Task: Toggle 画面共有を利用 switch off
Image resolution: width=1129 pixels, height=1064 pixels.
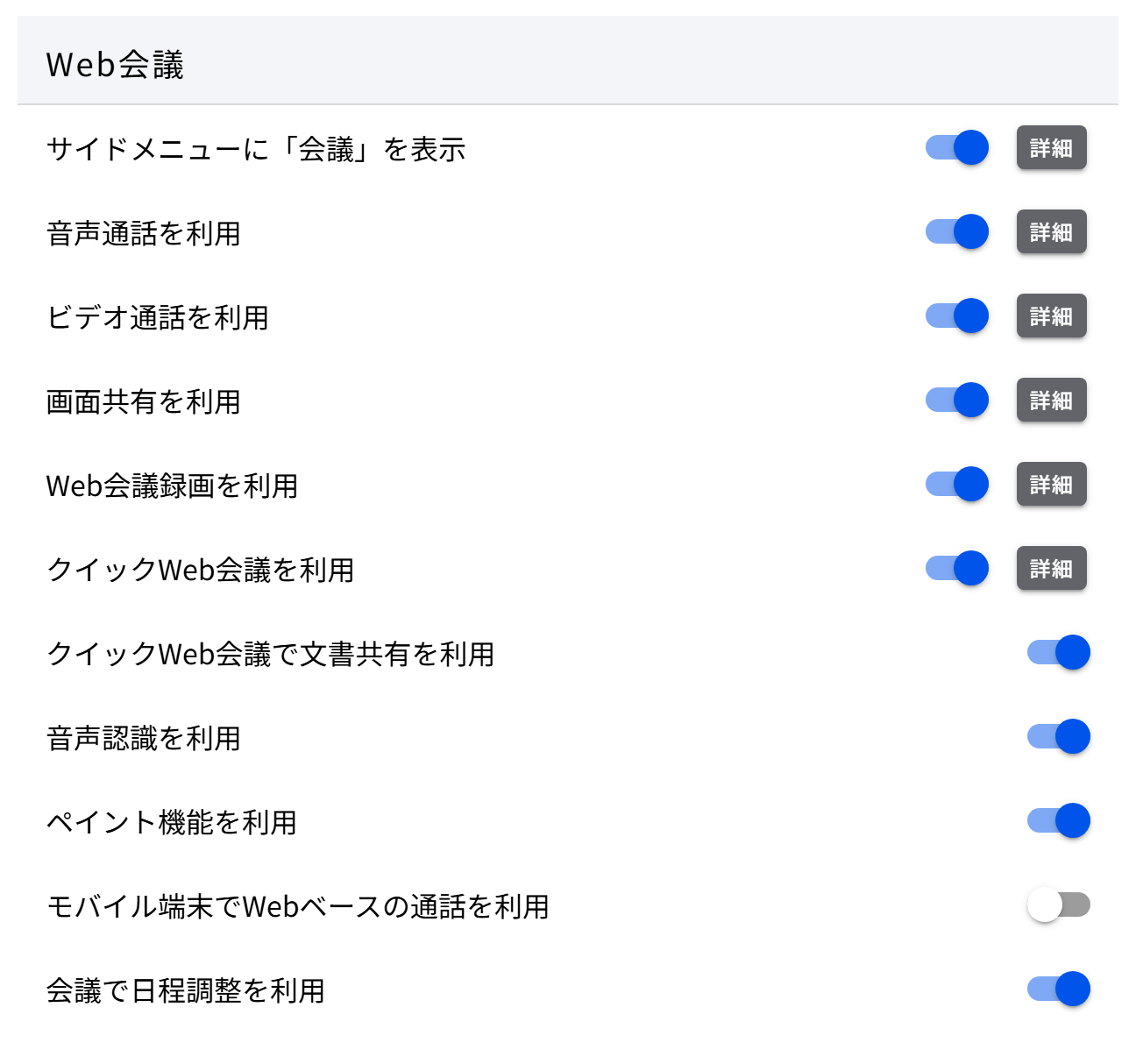Action: 957,400
